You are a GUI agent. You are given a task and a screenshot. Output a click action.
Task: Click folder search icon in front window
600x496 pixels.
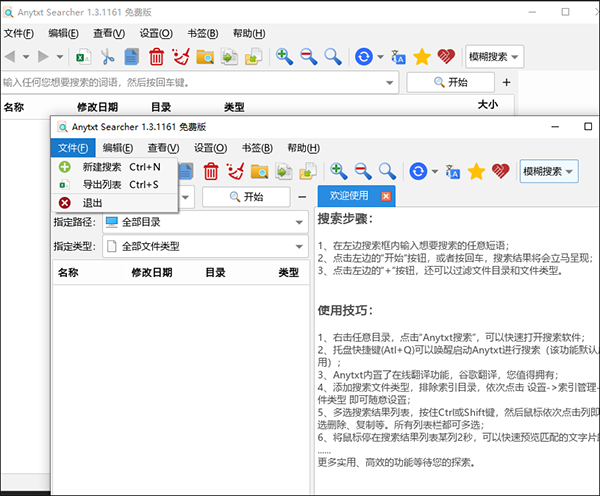point(259,171)
